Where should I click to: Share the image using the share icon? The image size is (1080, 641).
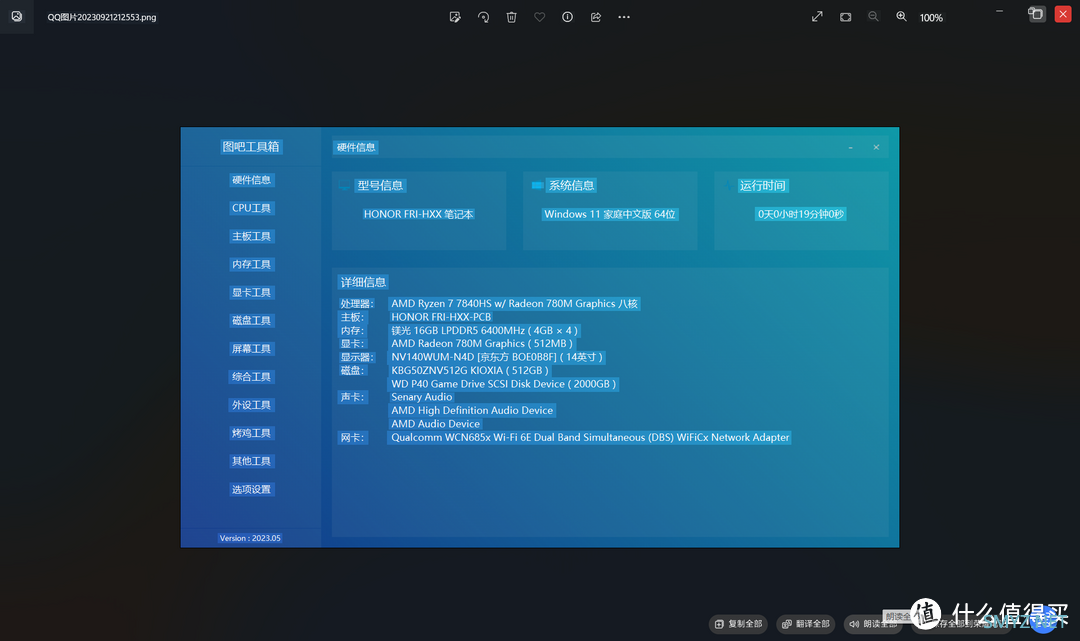pos(596,17)
